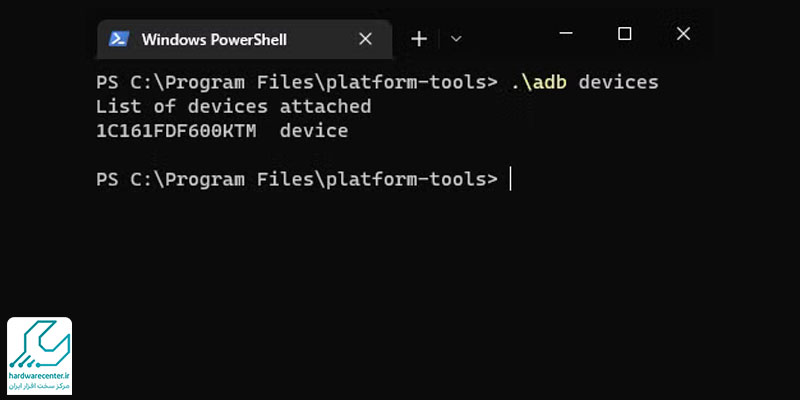The width and height of the screenshot is (800, 400).
Task: Close the terminal window
Action: pos(683,34)
